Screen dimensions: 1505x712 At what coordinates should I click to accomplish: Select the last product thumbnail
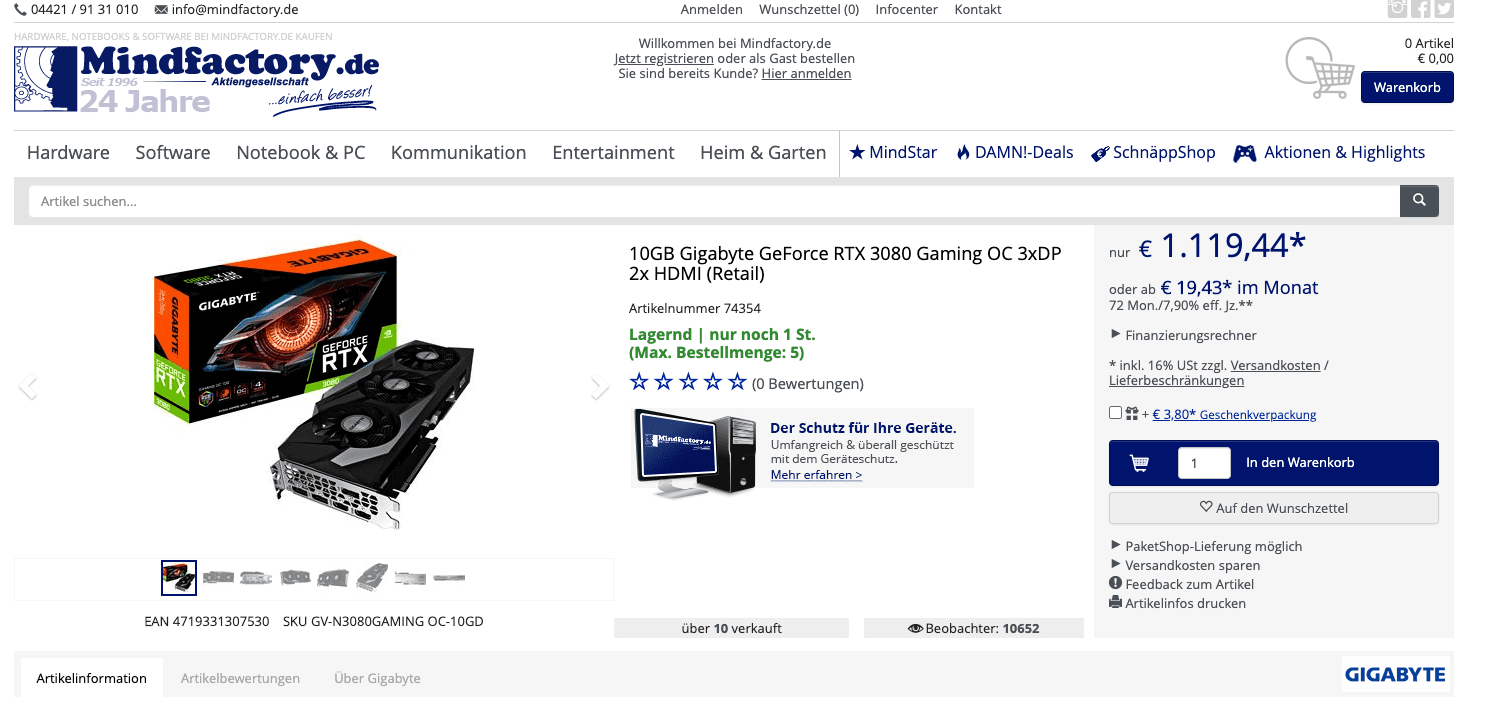coord(449,577)
